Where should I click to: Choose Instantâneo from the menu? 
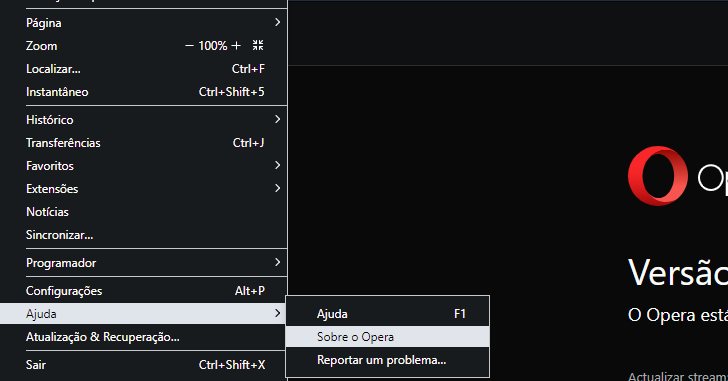tap(143, 92)
